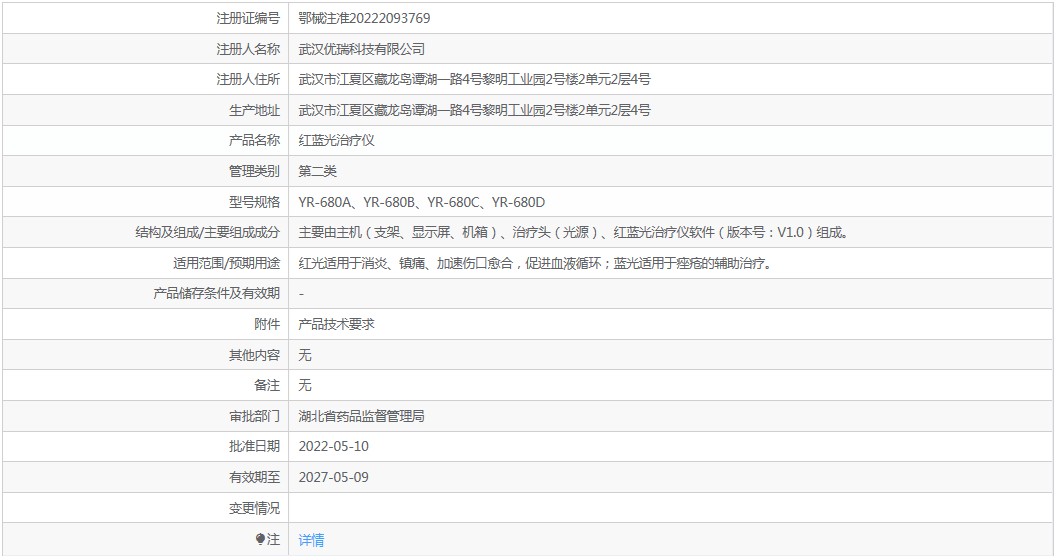Select model list starting YR-680A

pos(421,202)
